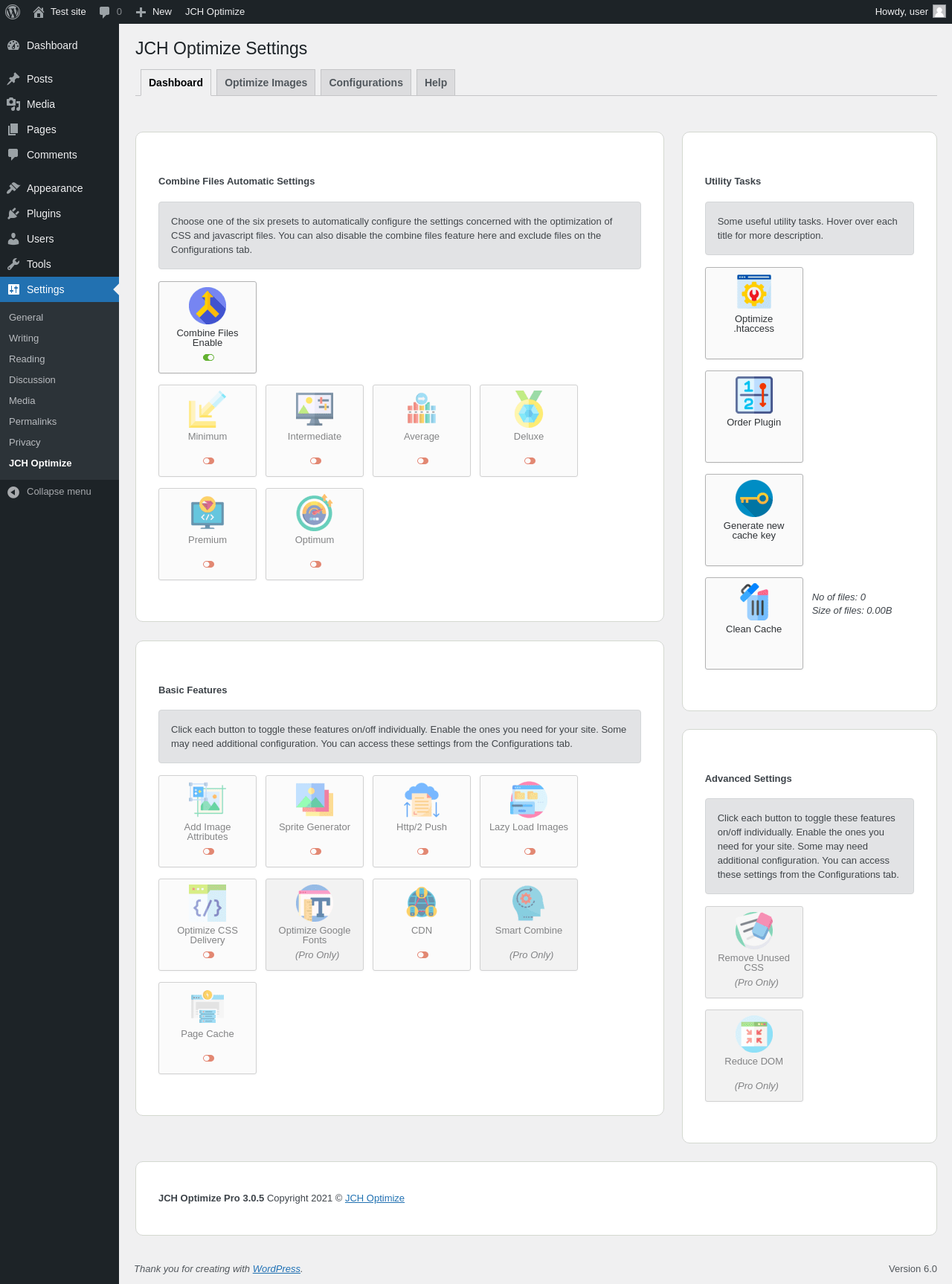Click the Lazy Load Images icon
Image resolution: width=952 pixels, height=1284 pixels.
pyautogui.click(x=529, y=800)
